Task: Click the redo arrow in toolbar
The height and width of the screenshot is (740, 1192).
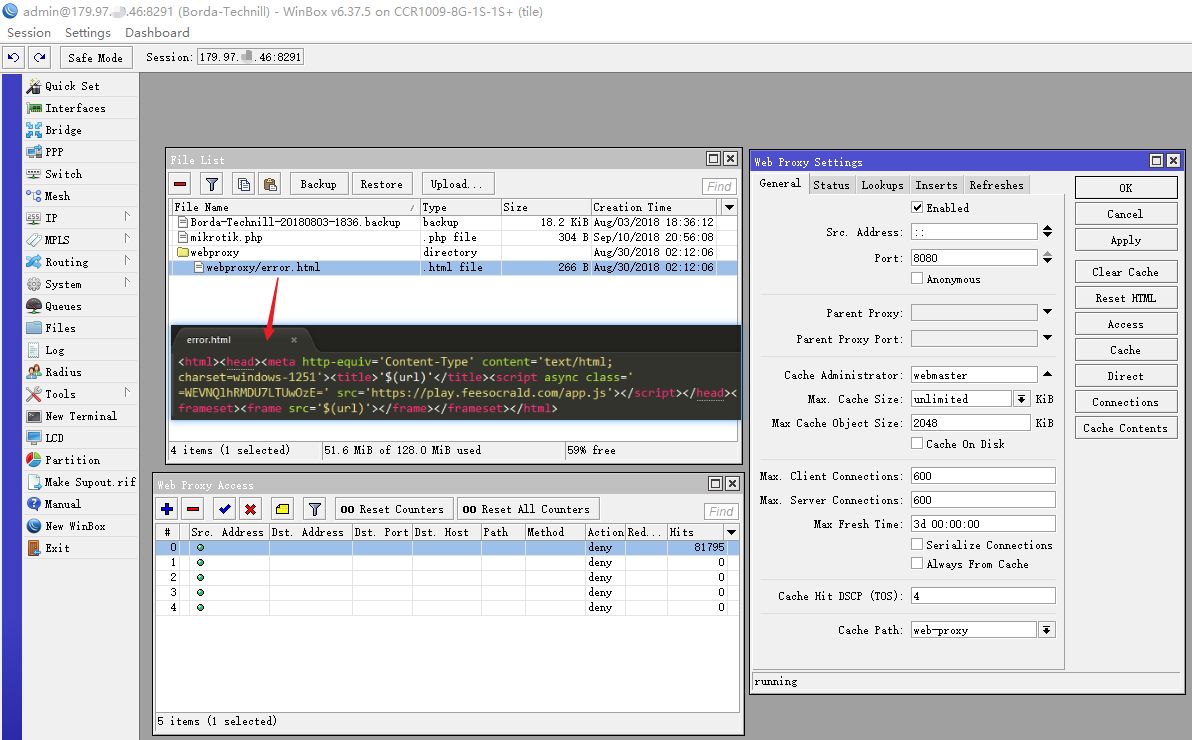Action: (x=40, y=57)
